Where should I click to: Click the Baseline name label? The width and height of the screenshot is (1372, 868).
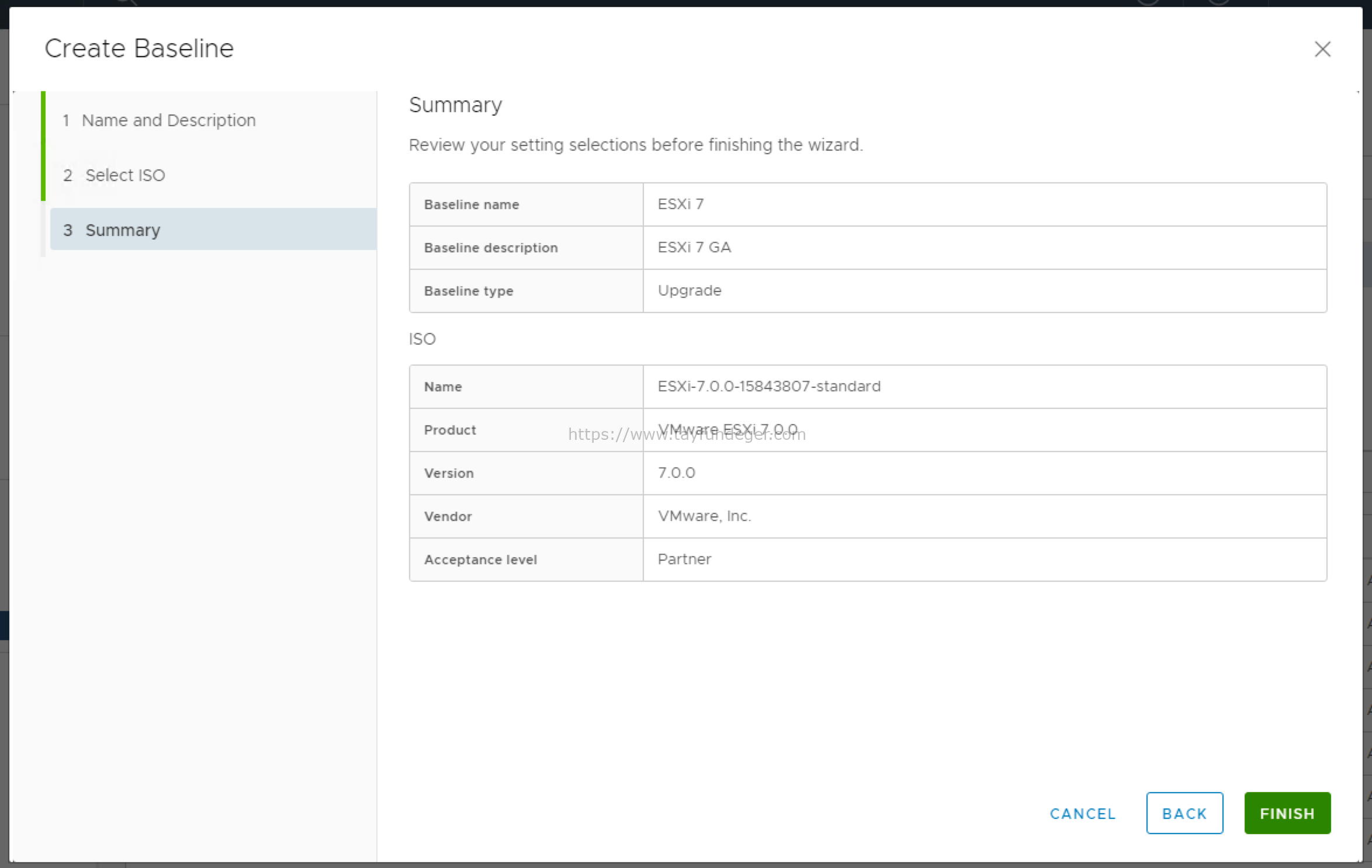[472, 204]
